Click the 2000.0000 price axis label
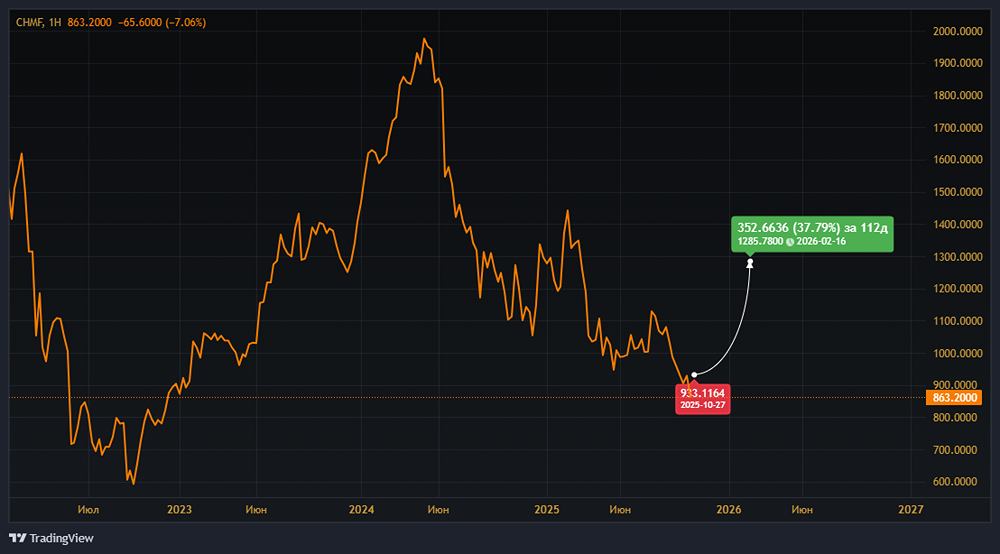 click(x=957, y=31)
